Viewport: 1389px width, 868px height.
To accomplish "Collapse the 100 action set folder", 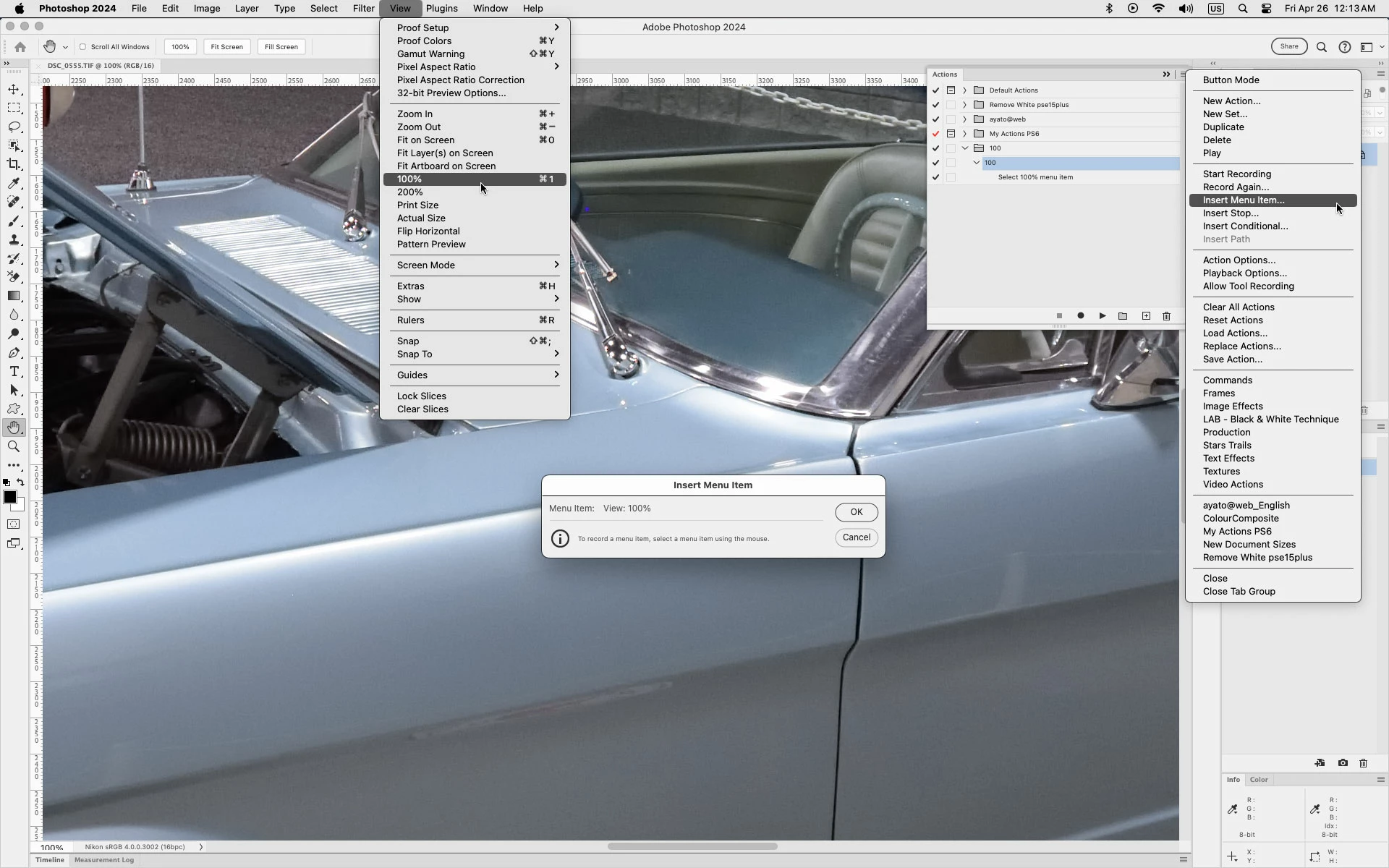I will click(x=964, y=148).
